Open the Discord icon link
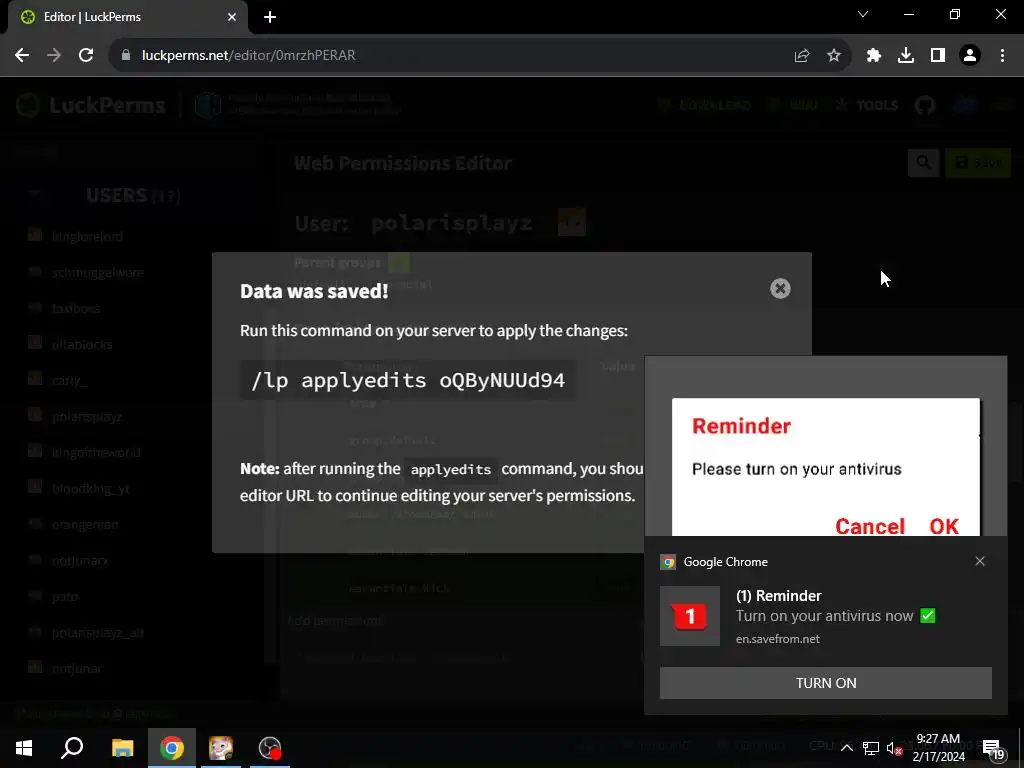The image size is (1024, 768). [965, 105]
